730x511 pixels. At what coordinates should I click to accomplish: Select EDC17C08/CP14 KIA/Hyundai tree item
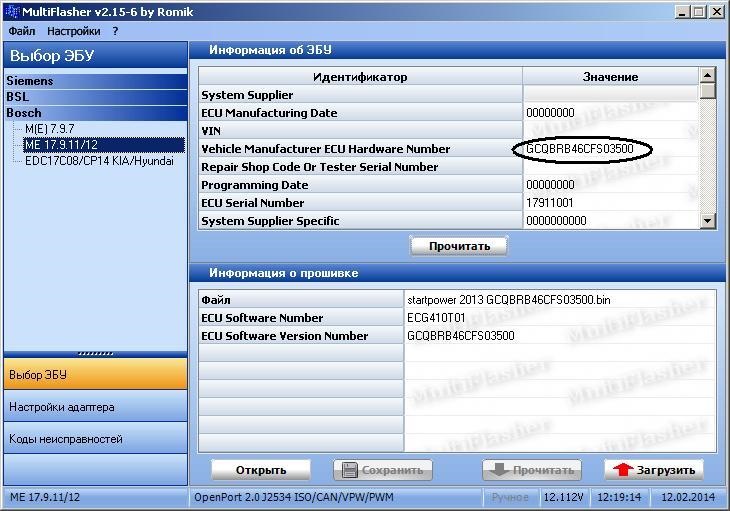click(99, 161)
